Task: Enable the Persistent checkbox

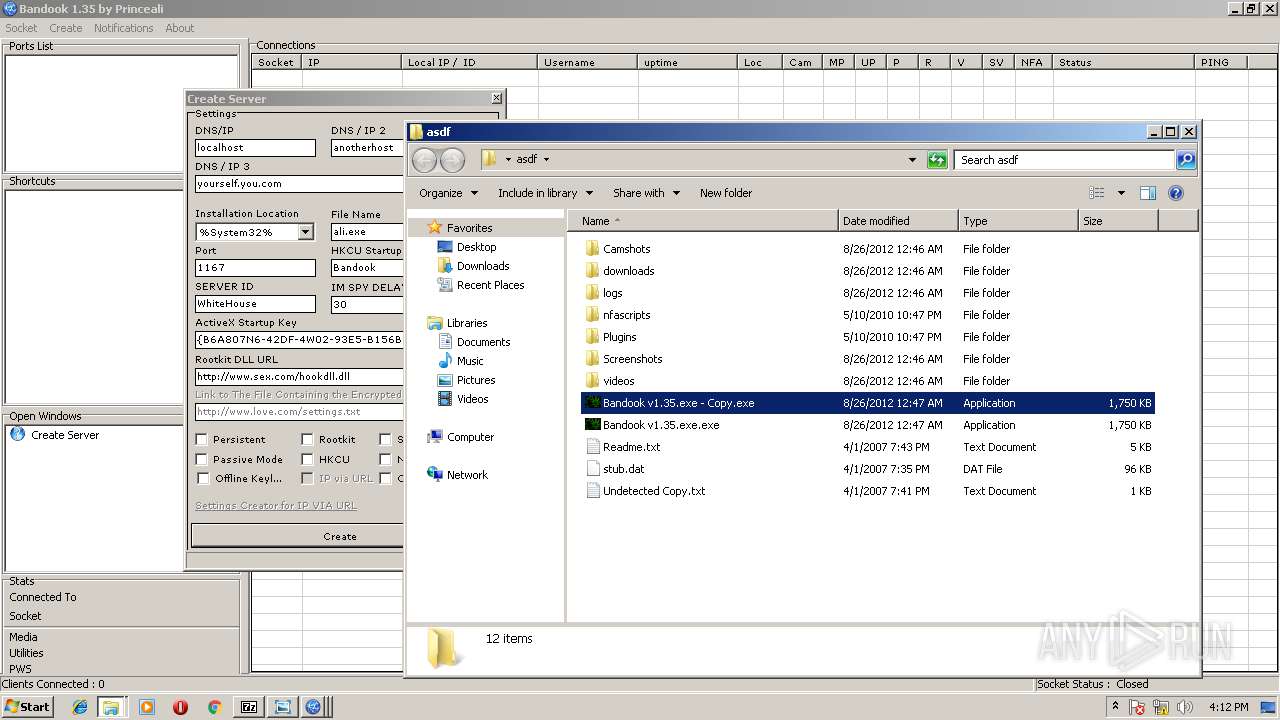Action: [202, 439]
